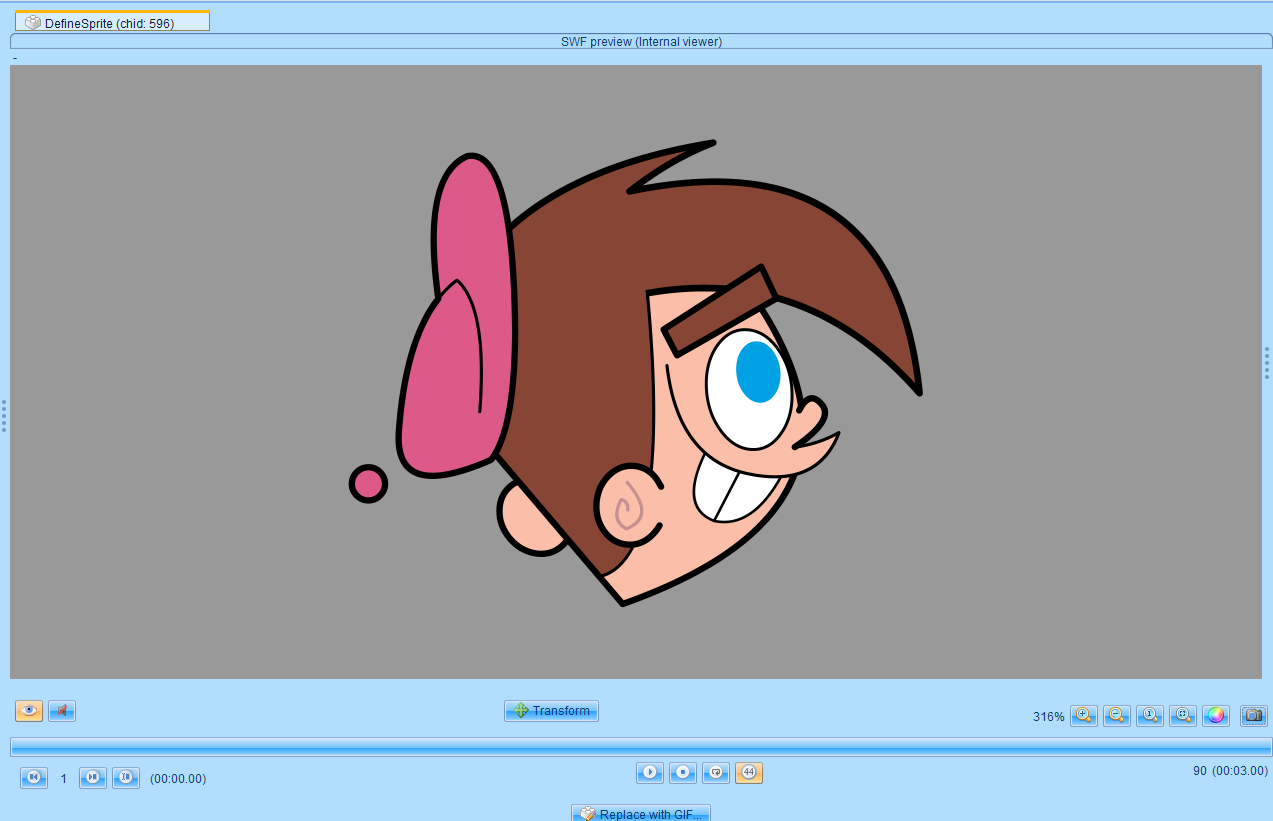Image resolution: width=1273 pixels, height=821 pixels.
Task: Click the right panel splitter handle dots
Action: pos(1266,363)
